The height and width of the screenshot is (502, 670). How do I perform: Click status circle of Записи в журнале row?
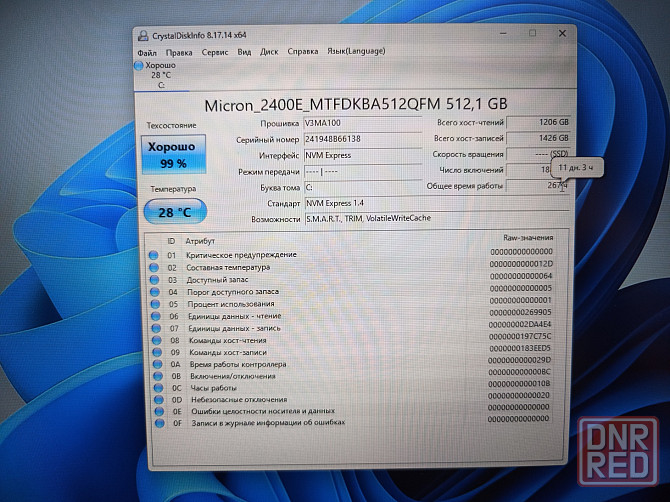pyautogui.click(x=159, y=423)
